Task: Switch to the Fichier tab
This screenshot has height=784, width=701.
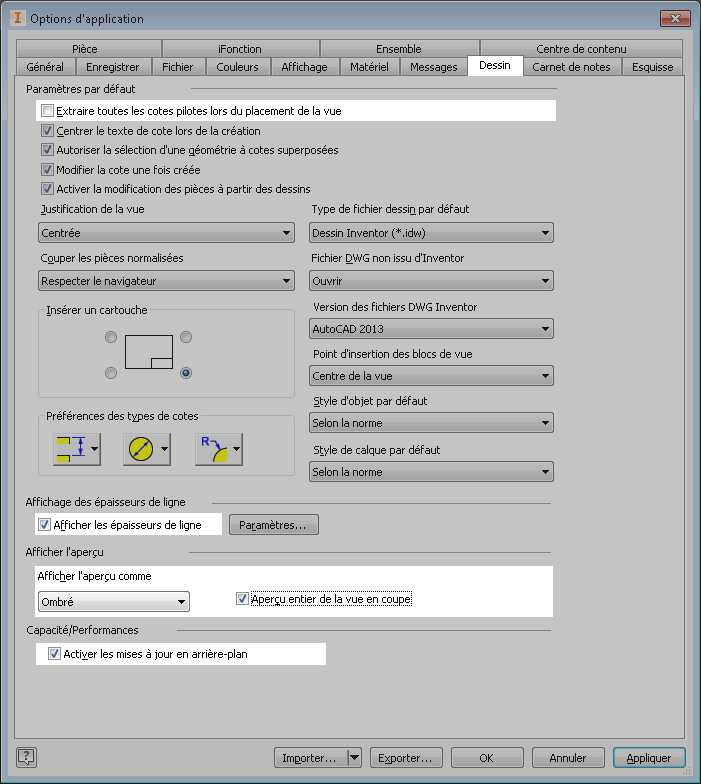Action: point(178,66)
